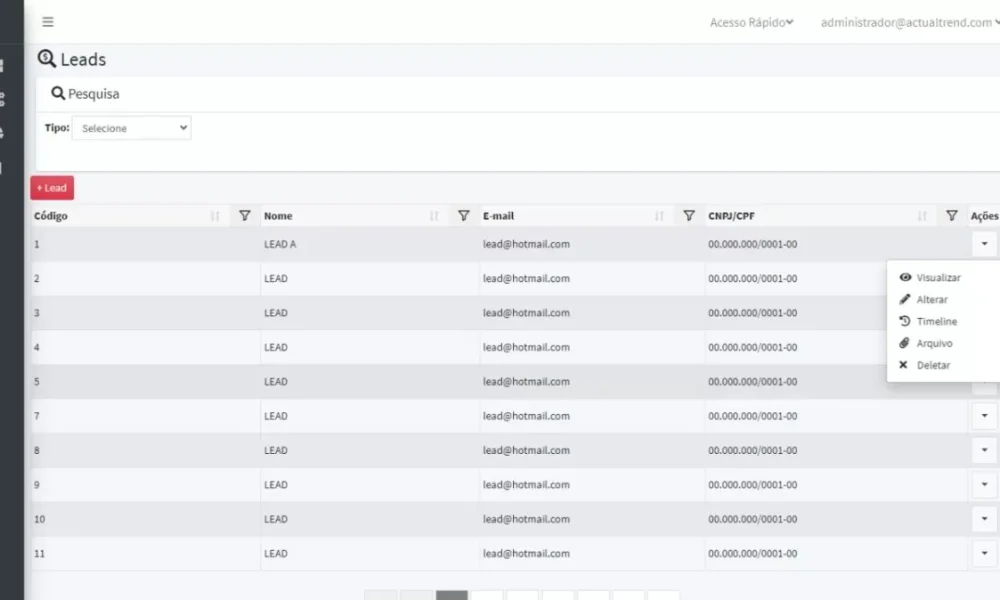Open the E-mail column filter icon

[689, 216]
